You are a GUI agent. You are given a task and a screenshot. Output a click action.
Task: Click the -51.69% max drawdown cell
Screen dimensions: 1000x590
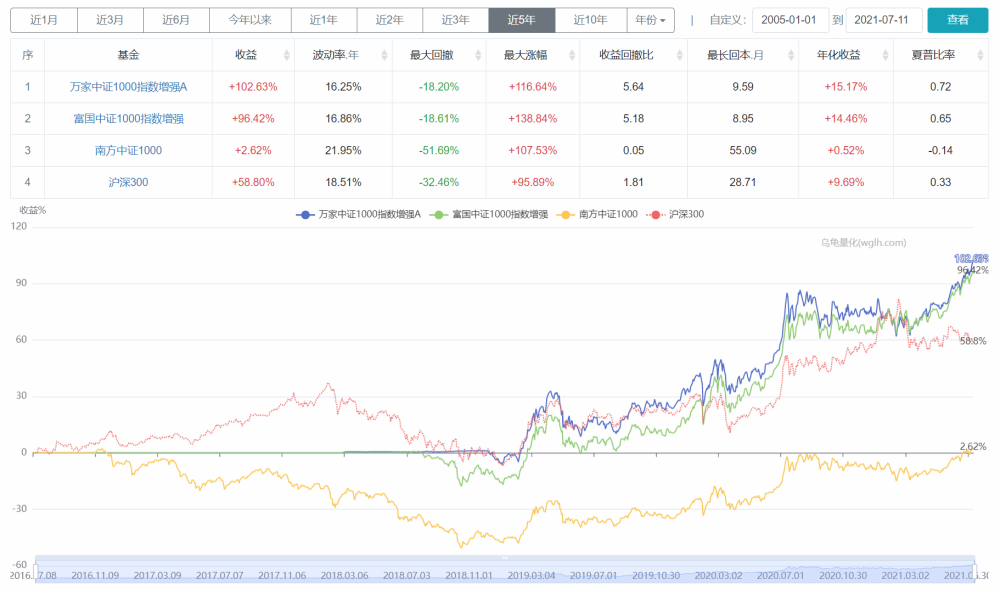pyautogui.click(x=439, y=151)
